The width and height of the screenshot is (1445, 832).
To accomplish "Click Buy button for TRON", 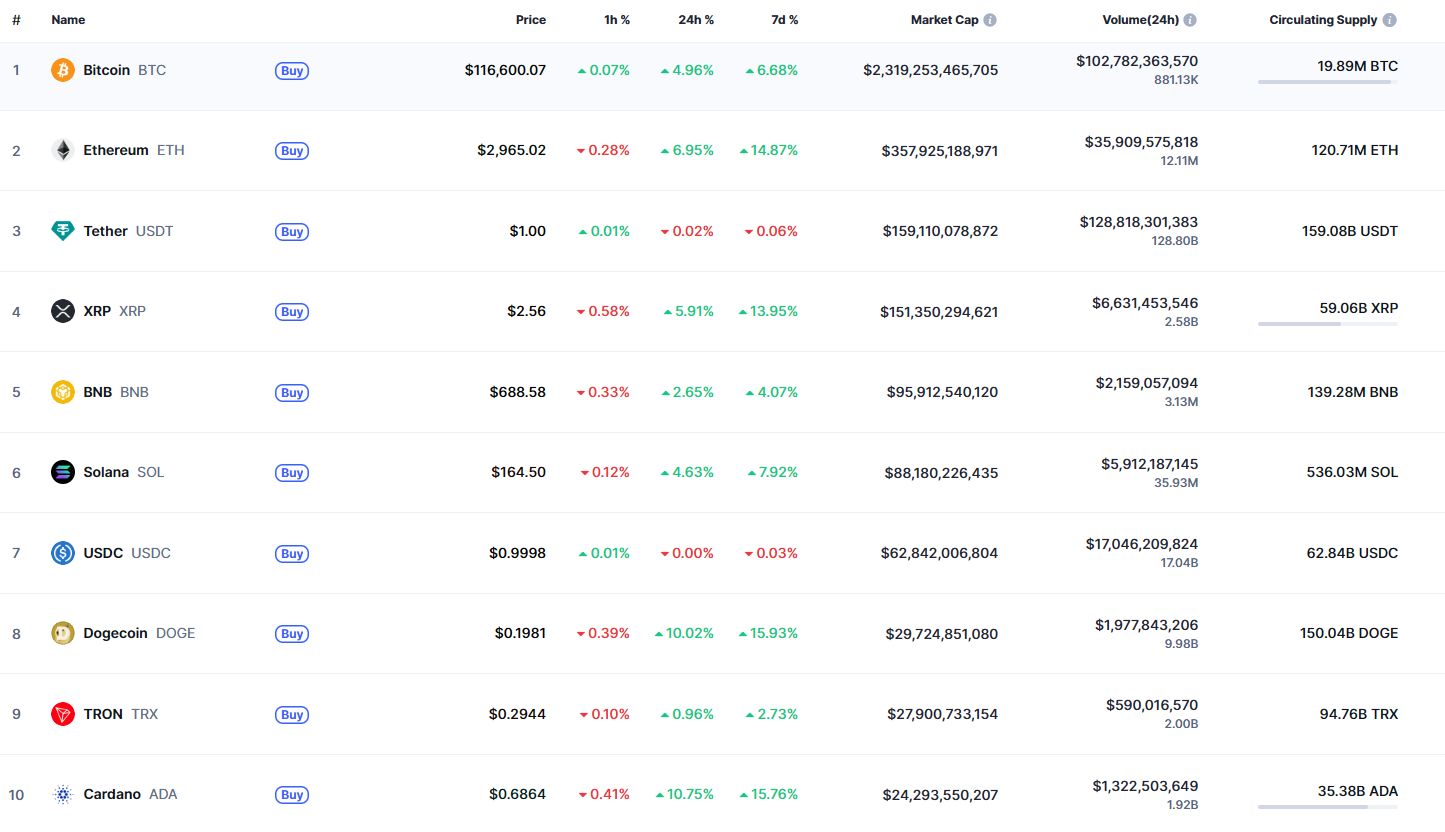I will pyautogui.click(x=292, y=715).
